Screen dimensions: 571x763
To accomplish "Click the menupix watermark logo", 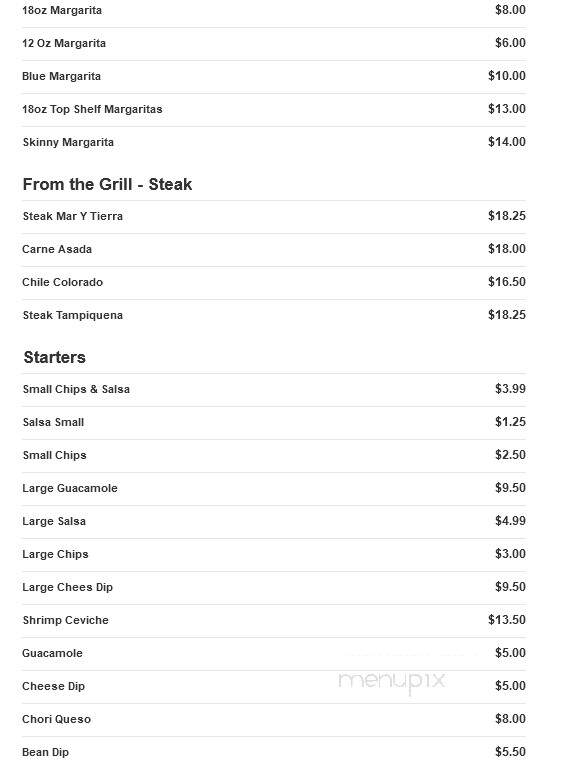I will (x=392, y=681).
